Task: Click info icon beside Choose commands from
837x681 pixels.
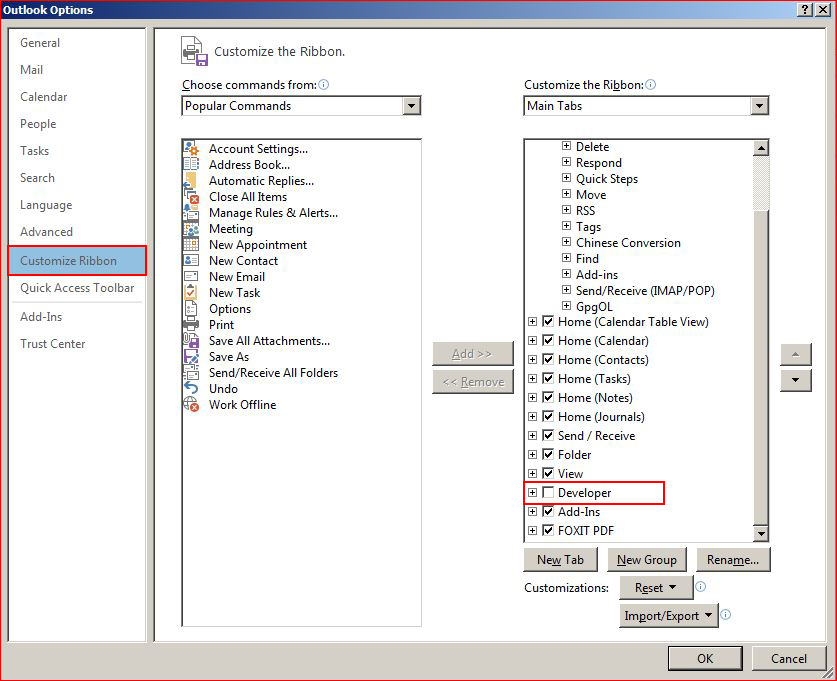Action: [323, 84]
